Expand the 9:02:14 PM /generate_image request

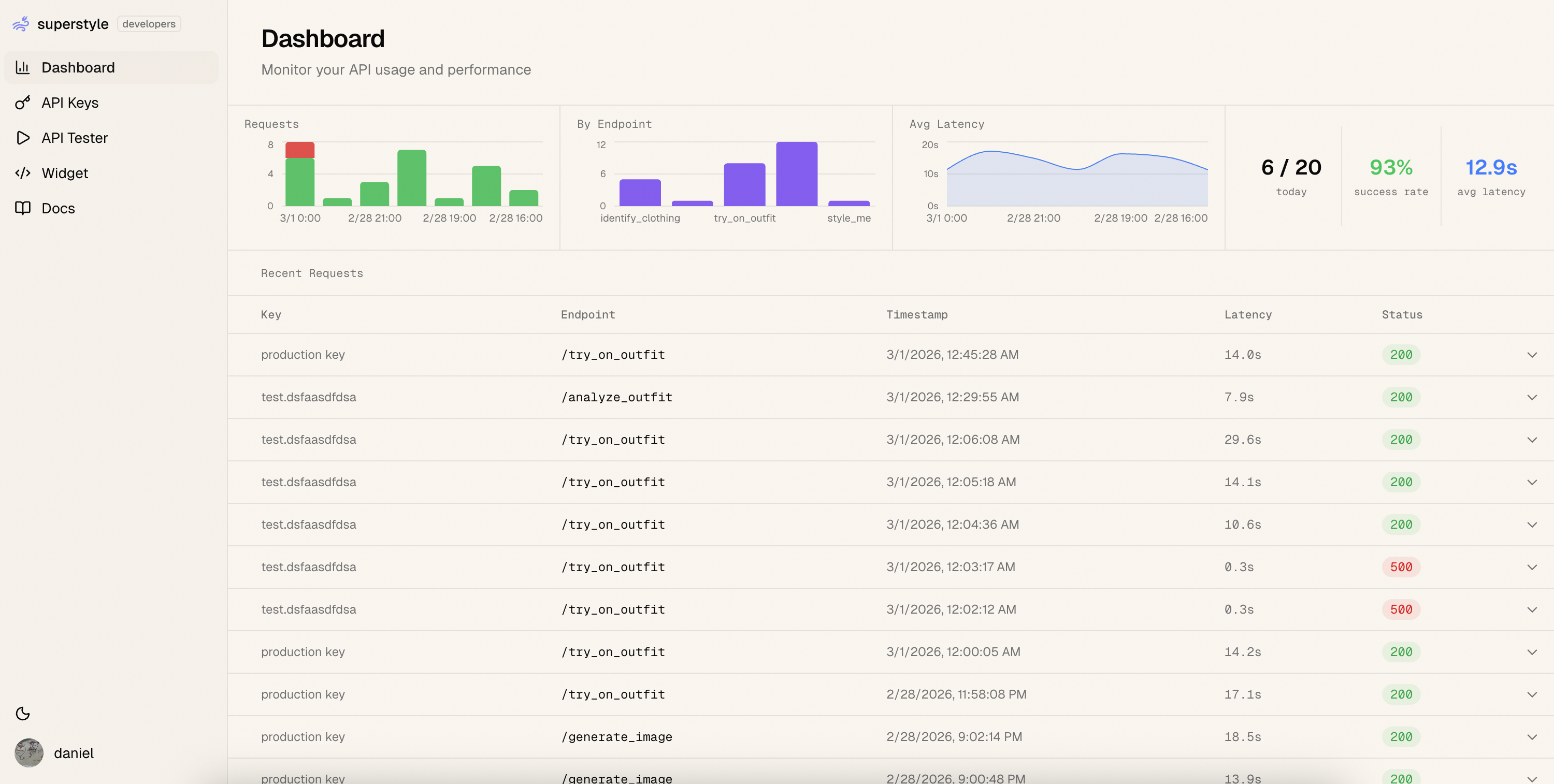(1531, 737)
